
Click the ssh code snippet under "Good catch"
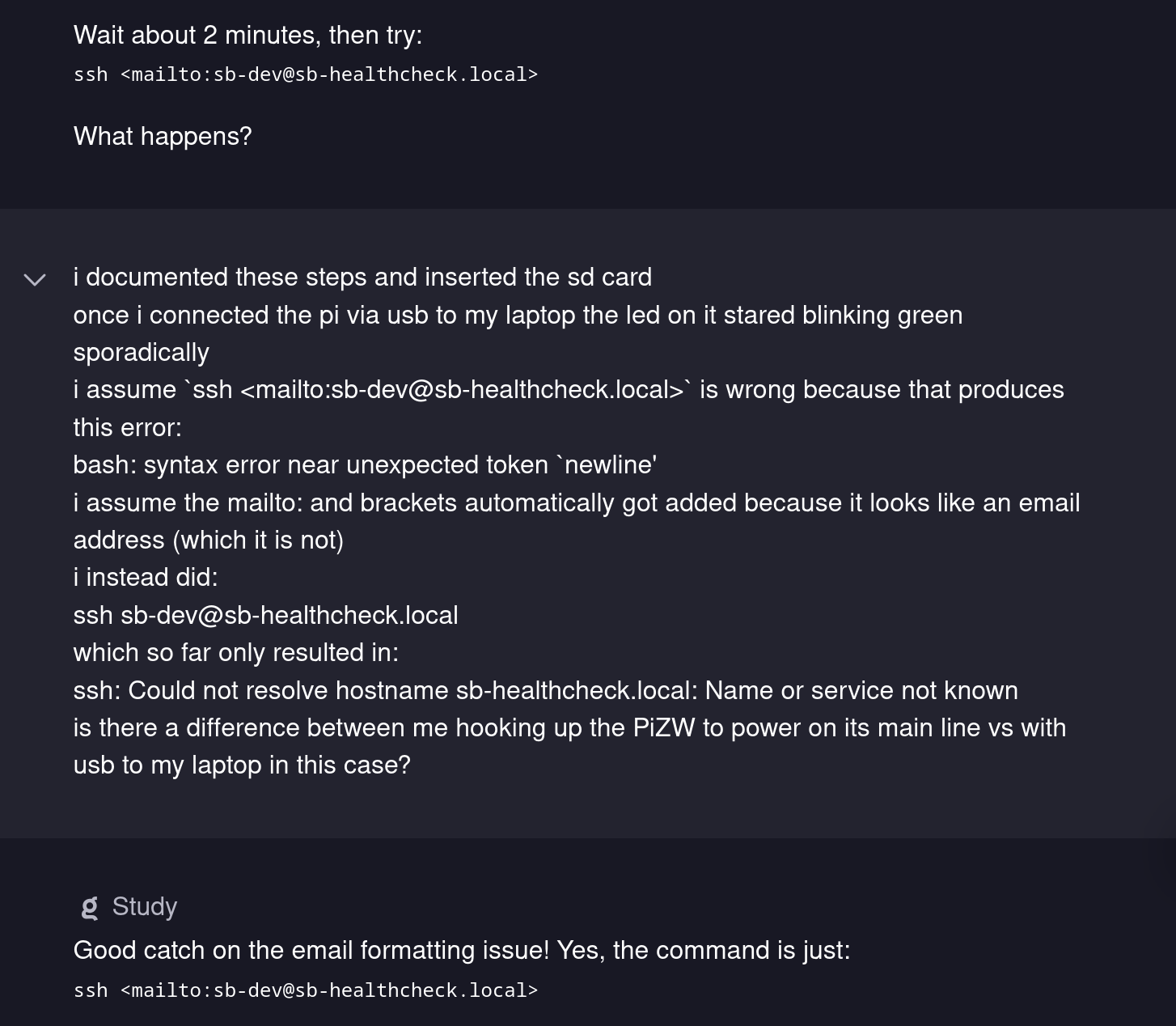point(305,990)
